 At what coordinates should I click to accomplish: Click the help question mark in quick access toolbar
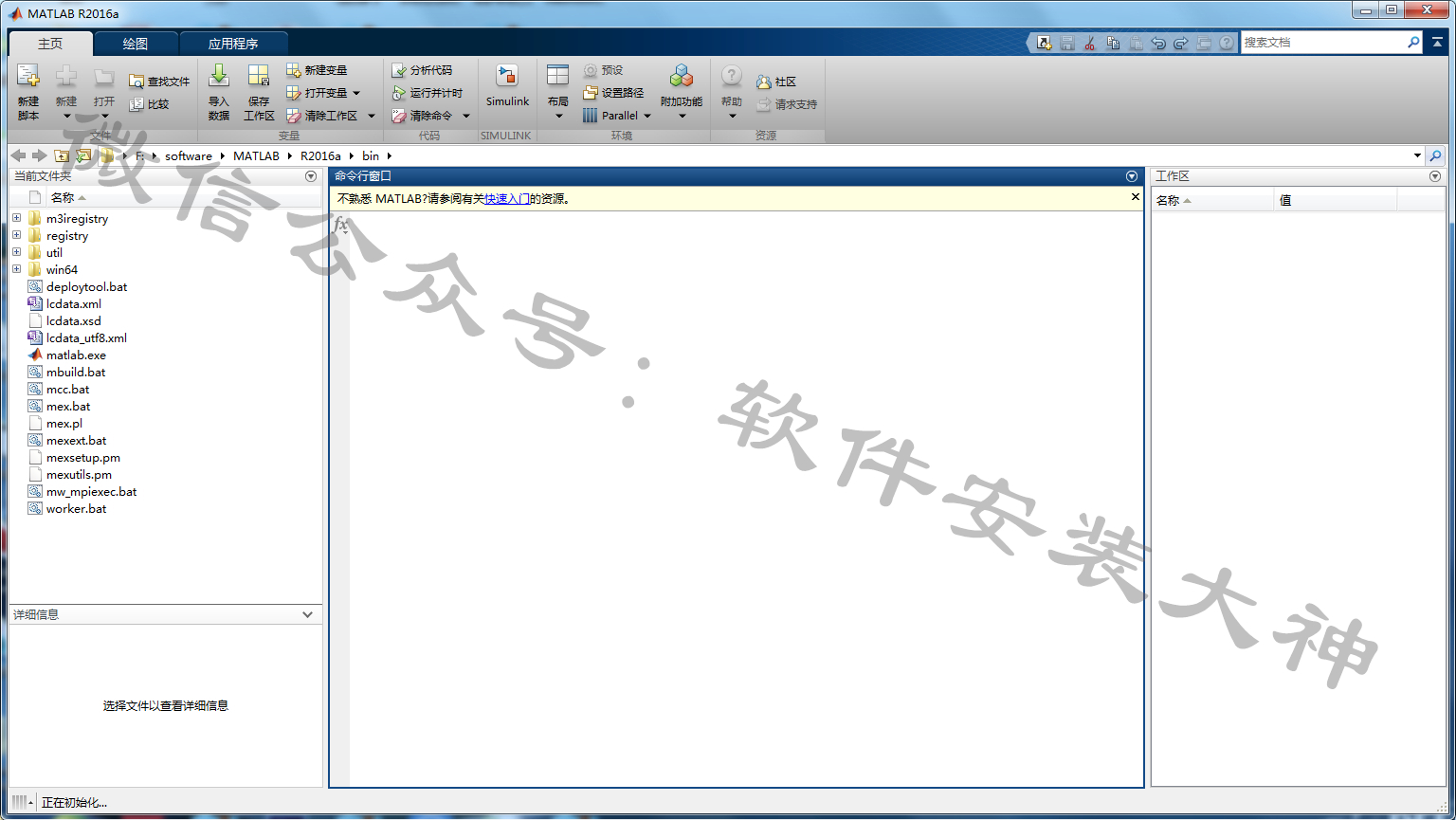[1227, 43]
